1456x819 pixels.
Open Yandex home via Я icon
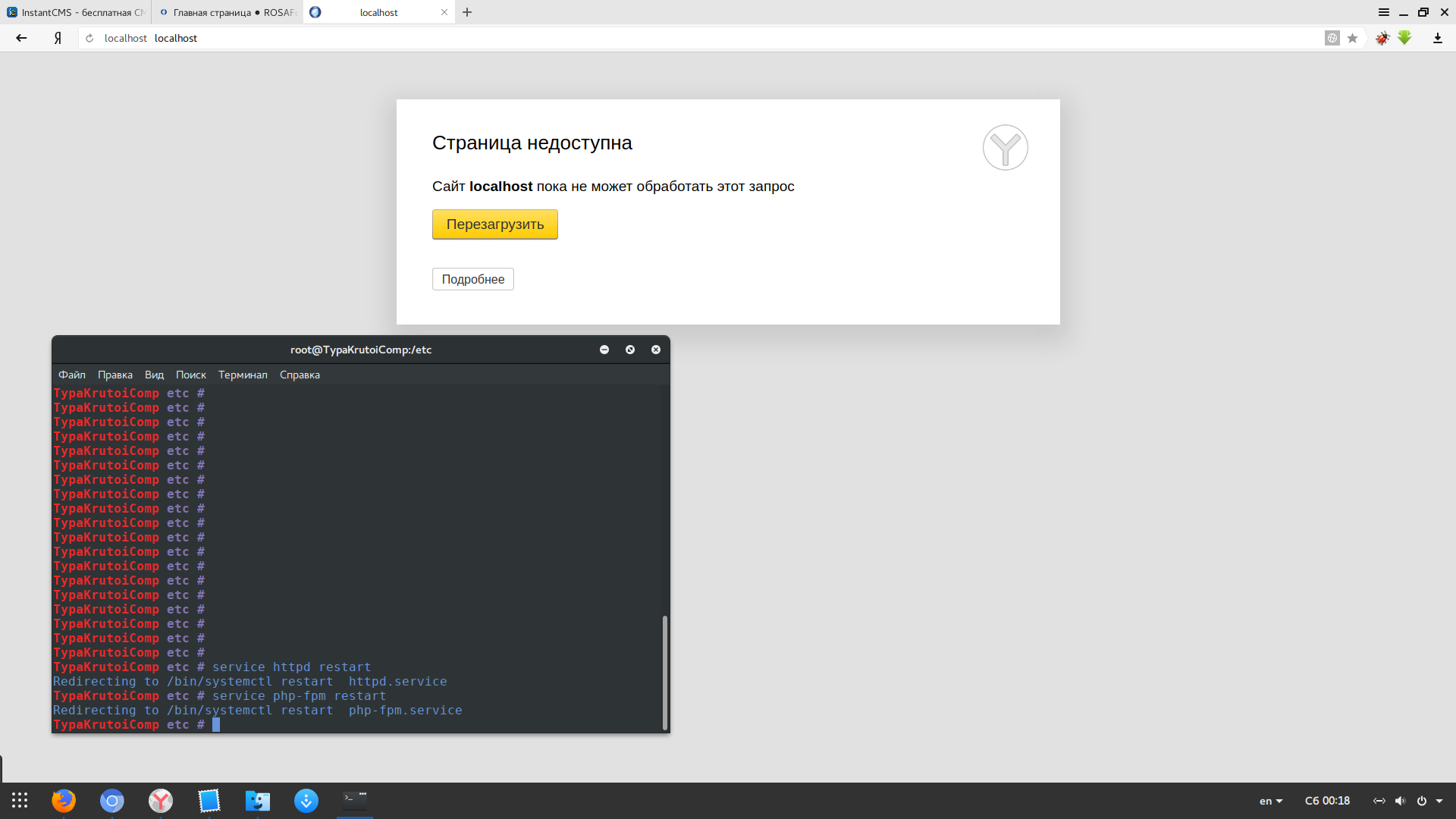tap(58, 38)
